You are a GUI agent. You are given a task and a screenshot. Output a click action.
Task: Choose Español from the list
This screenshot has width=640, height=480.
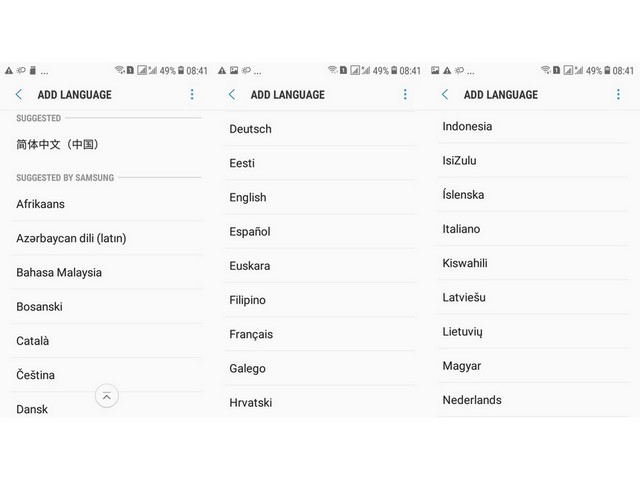tap(250, 231)
